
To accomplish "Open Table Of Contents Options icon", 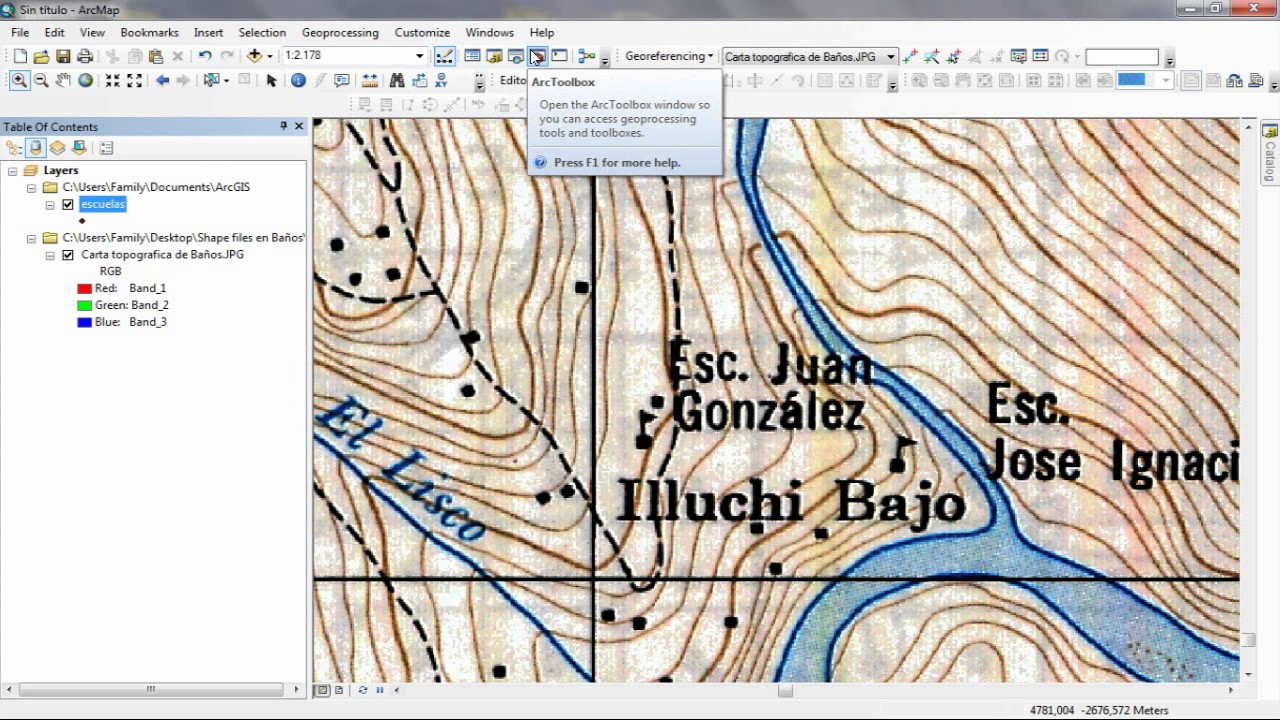I will pos(106,148).
